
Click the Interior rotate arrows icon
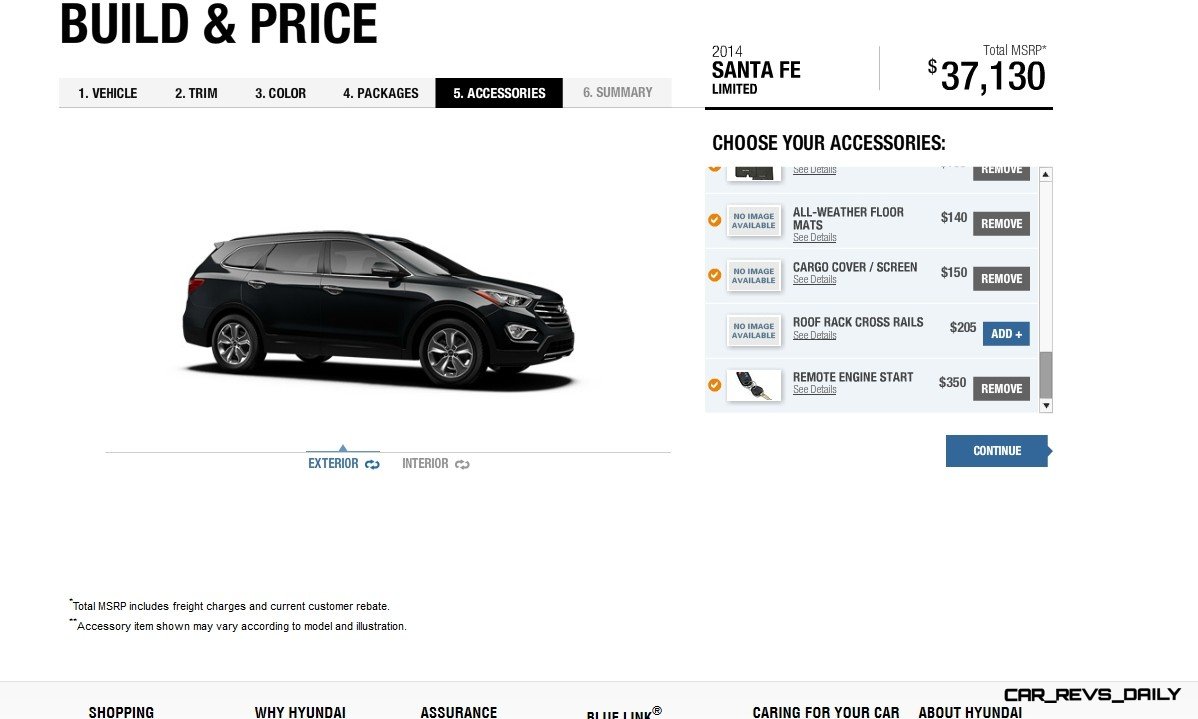(462, 465)
